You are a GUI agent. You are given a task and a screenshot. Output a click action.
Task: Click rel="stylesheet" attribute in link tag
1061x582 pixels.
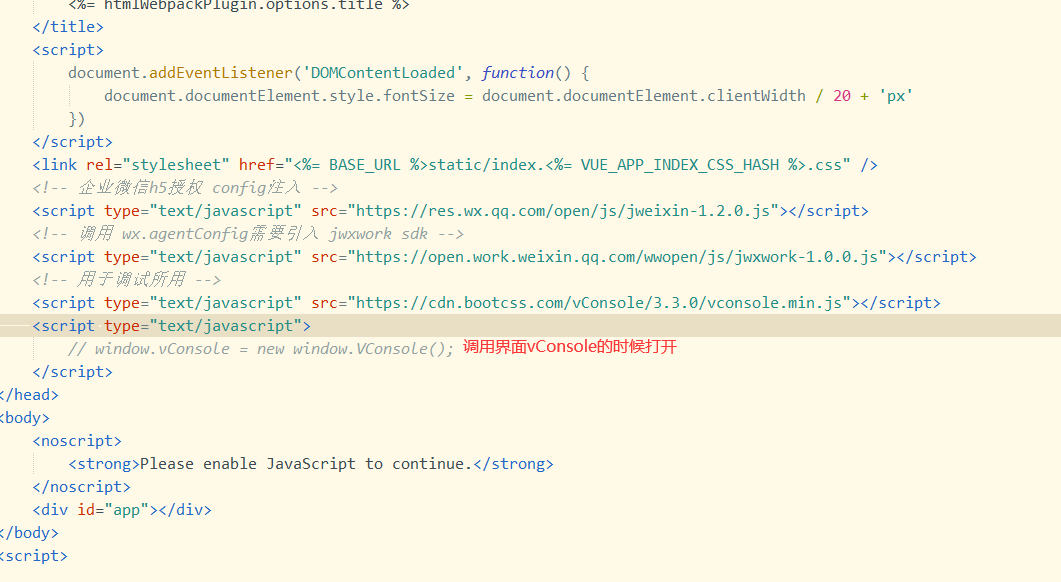(x=158, y=165)
